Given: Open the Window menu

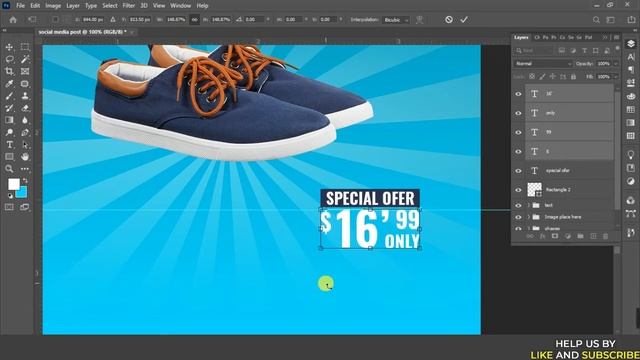Looking at the screenshot, I should coord(180,6).
